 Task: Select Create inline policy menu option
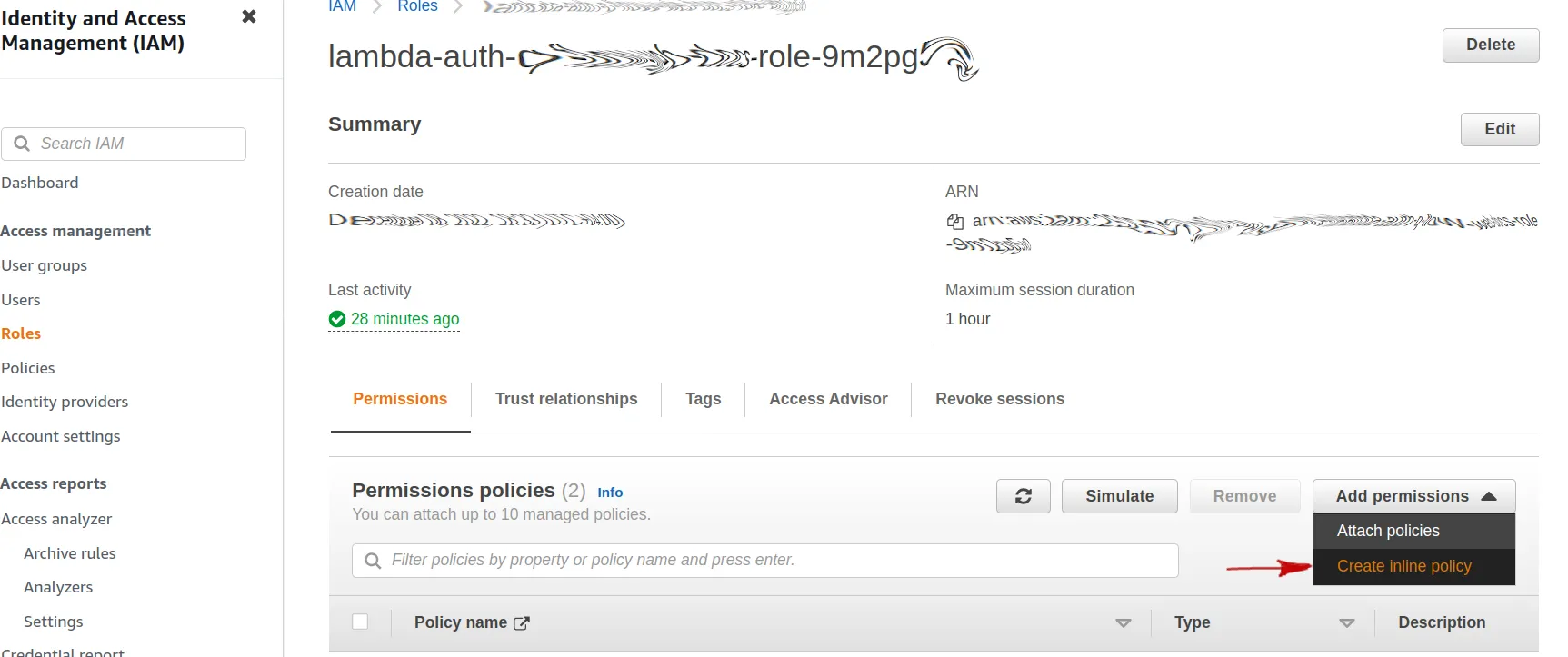click(1403, 566)
